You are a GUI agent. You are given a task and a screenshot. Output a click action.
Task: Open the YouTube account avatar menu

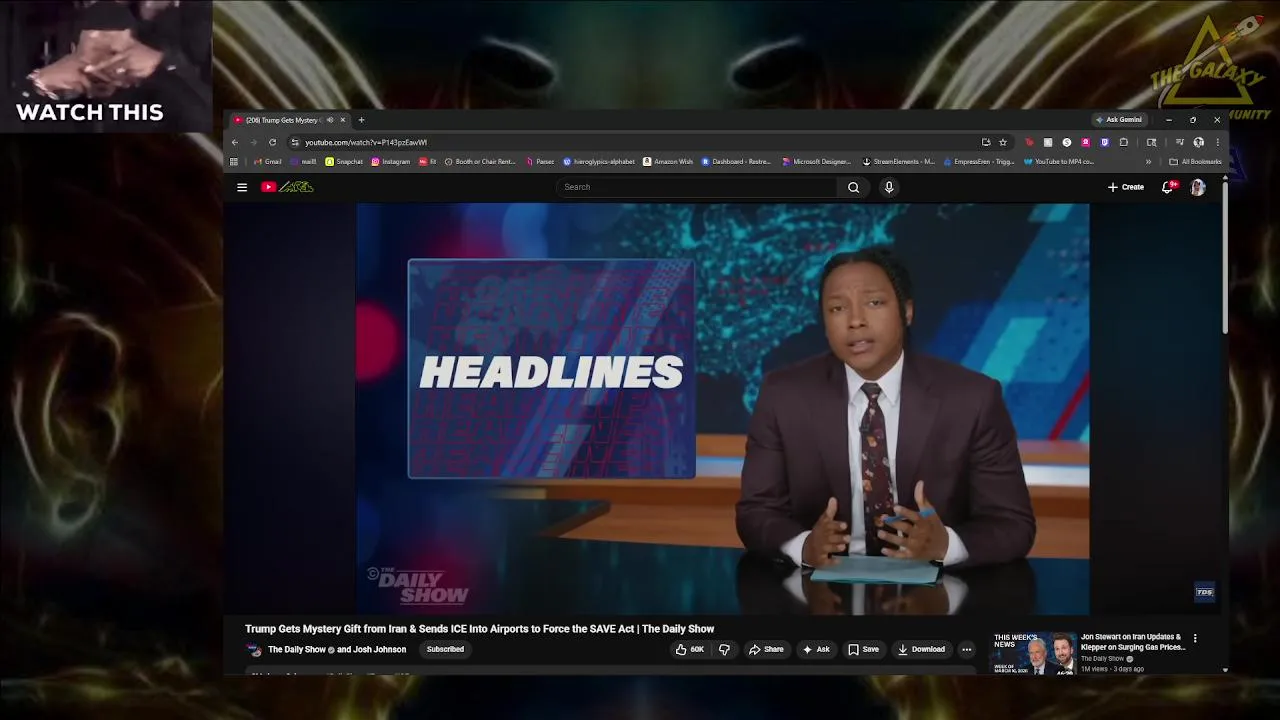[x=1198, y=187]
